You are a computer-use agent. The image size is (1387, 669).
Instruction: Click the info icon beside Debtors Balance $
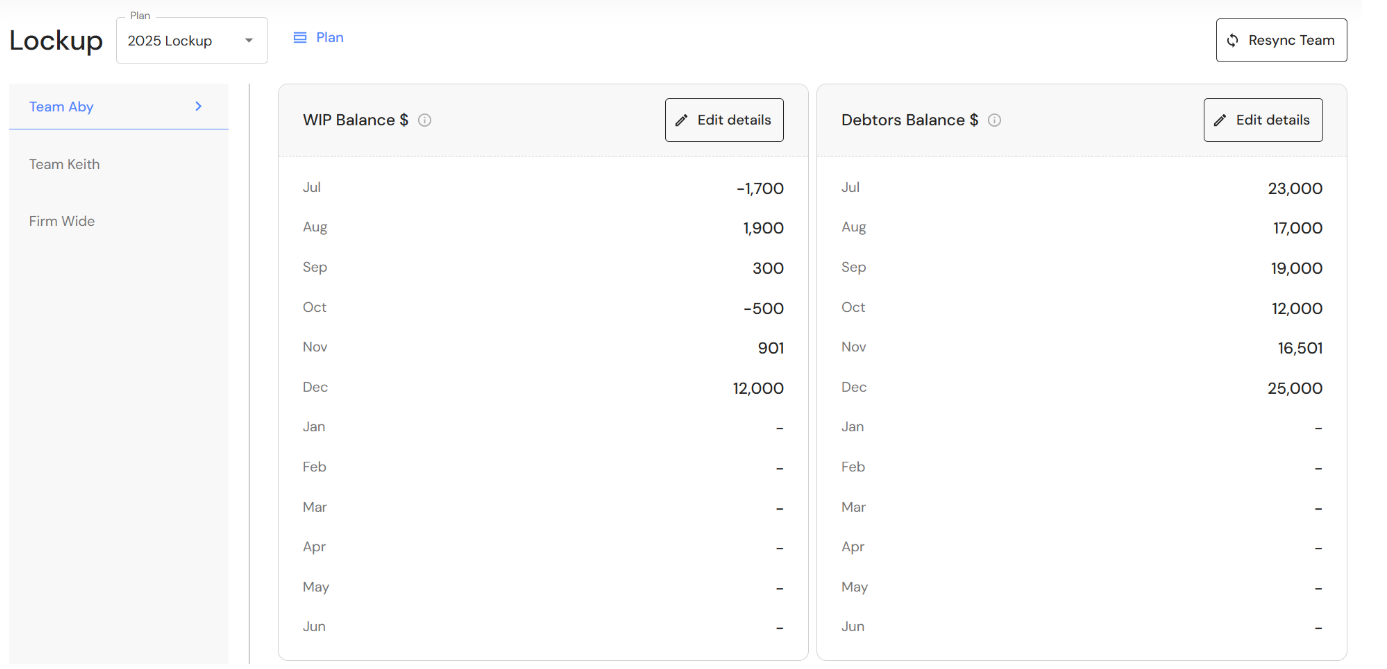click(995, 120)
